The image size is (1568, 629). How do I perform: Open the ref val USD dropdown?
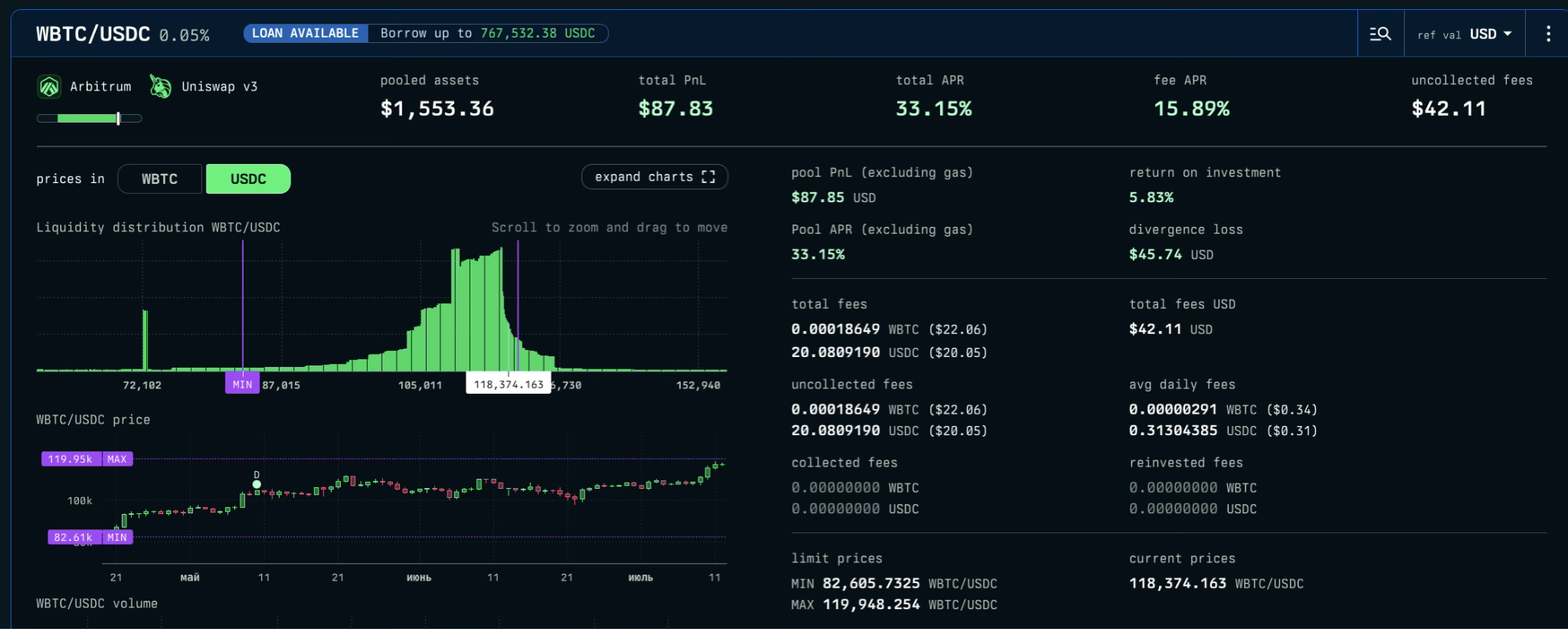coord(1464,34)
